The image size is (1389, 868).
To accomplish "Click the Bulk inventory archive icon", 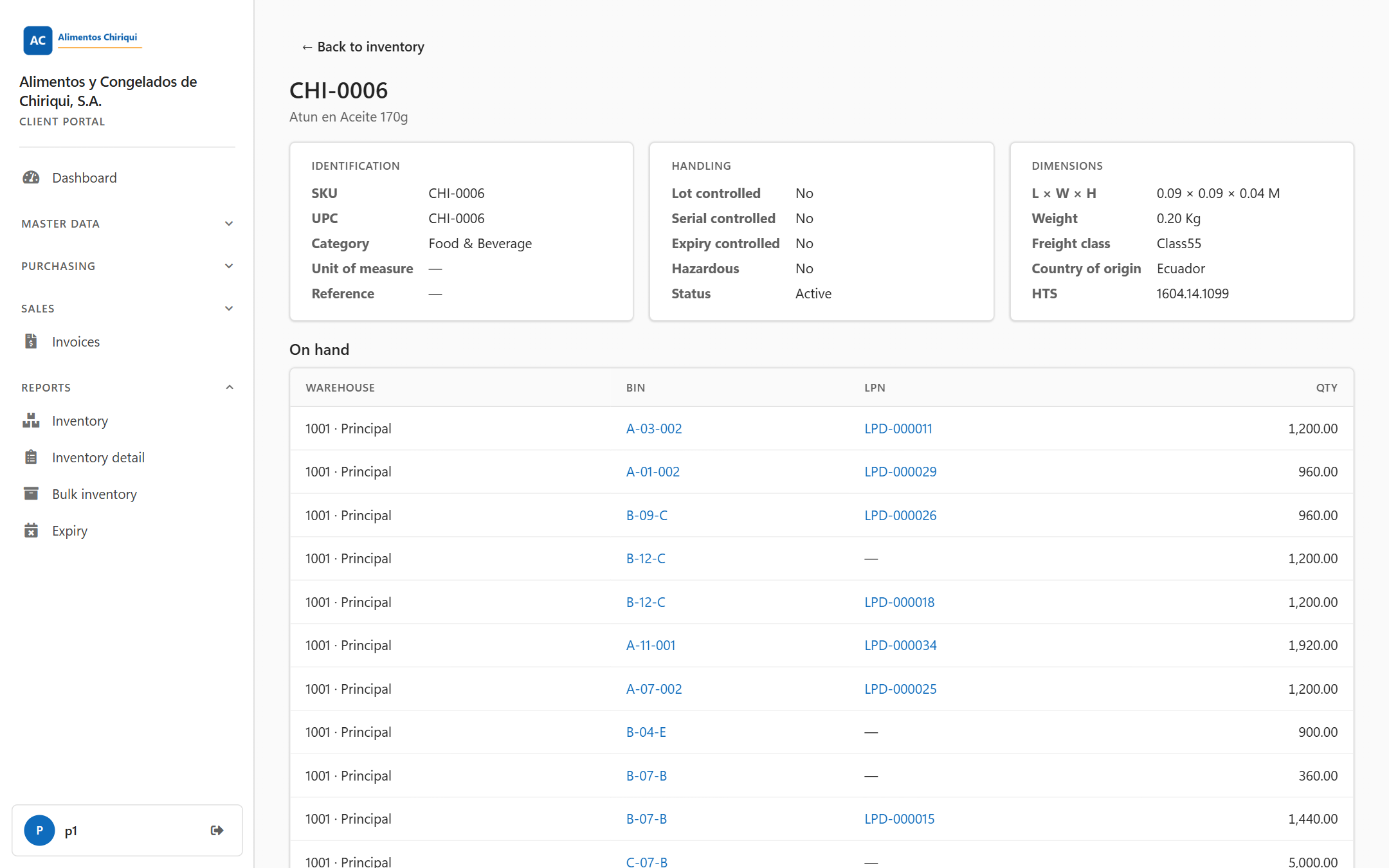I will coord(31,494).
